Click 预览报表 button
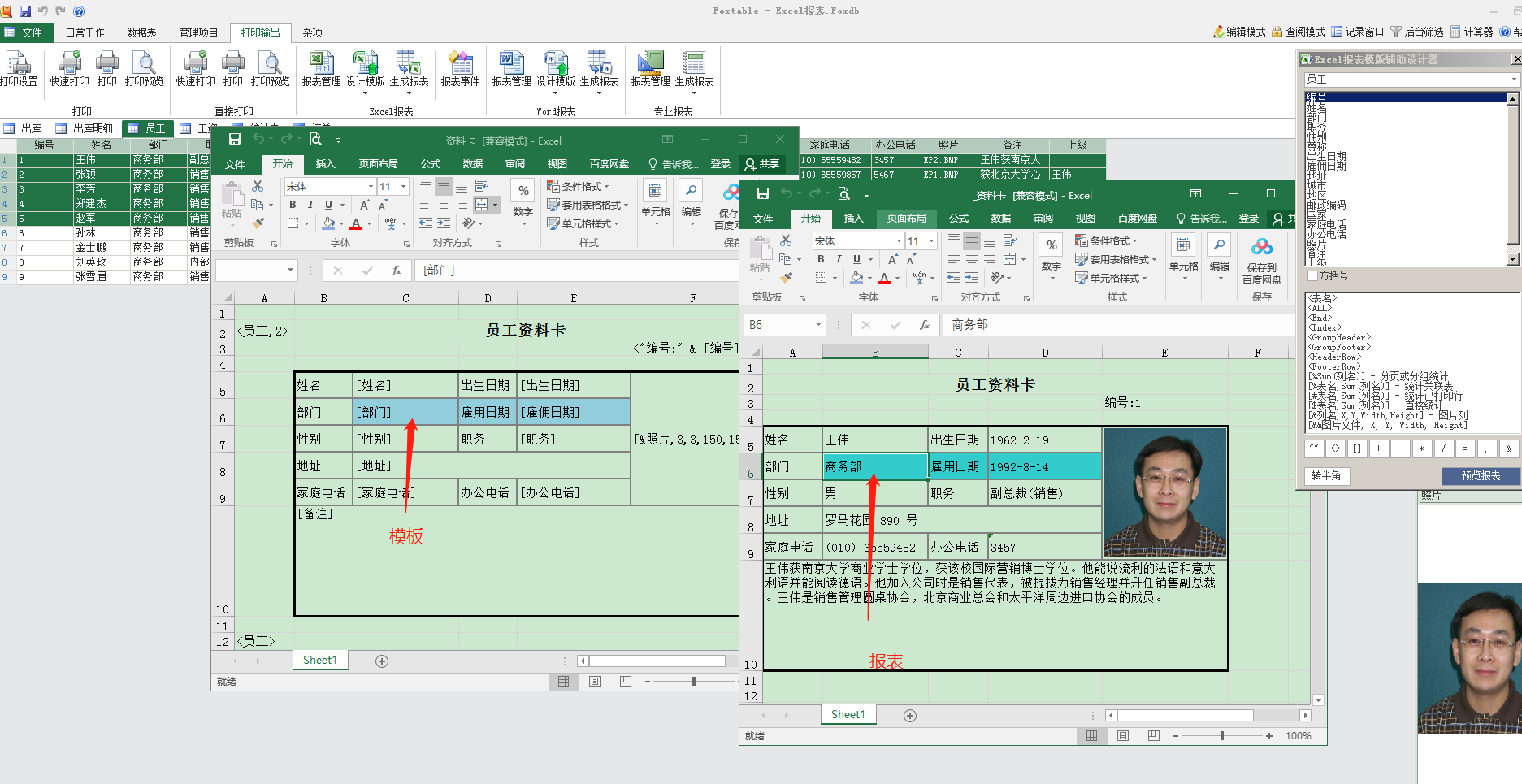The width and height of the screenshot is (1522, 784). (x=1481, y=476)
